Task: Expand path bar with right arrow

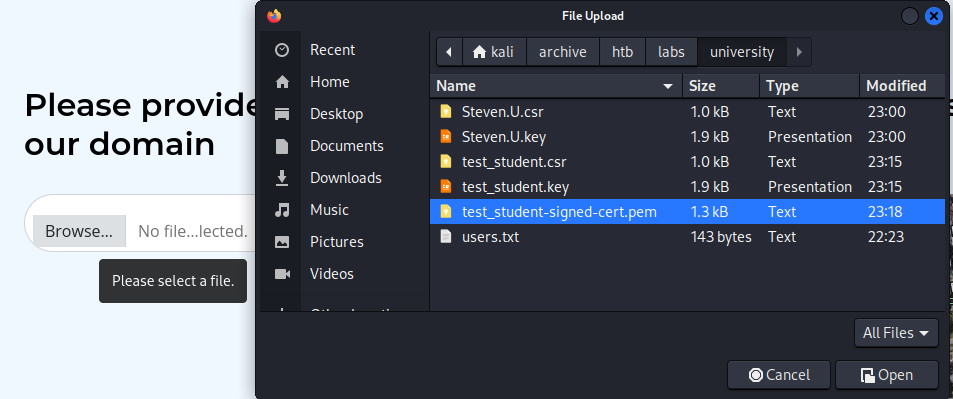Action: point(799,52)
